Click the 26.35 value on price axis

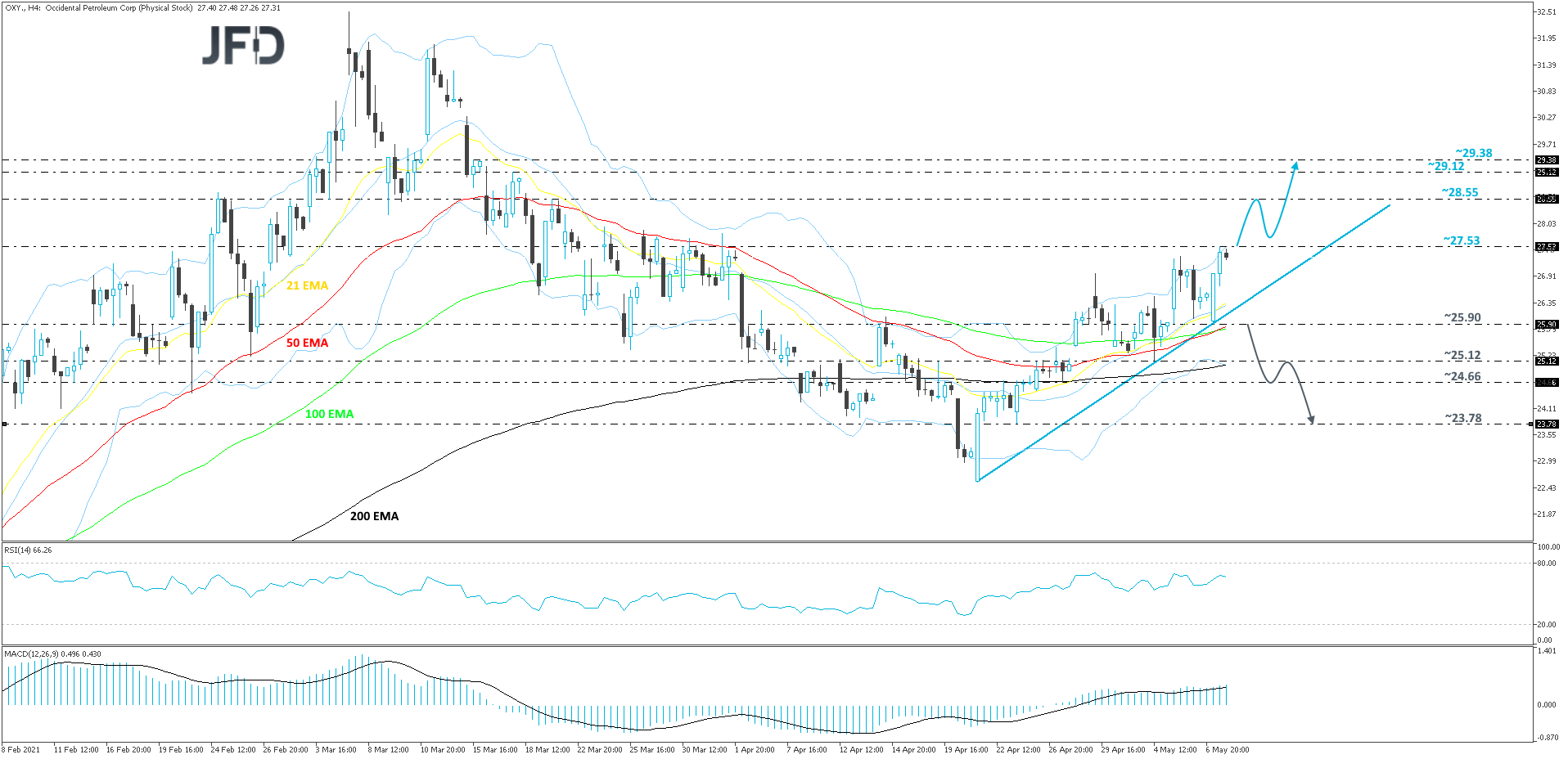tap(1546, 303)
